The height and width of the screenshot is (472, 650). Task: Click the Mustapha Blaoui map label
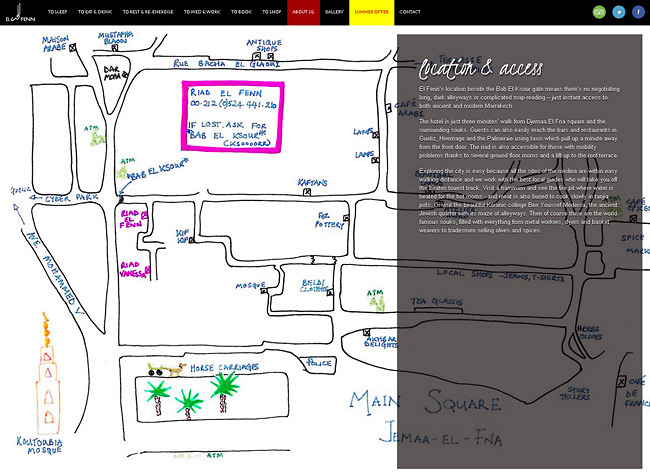(115, 38)
